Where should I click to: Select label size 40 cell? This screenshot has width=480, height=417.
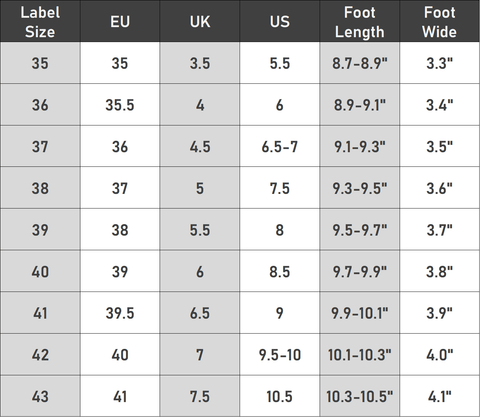(40, 271)
